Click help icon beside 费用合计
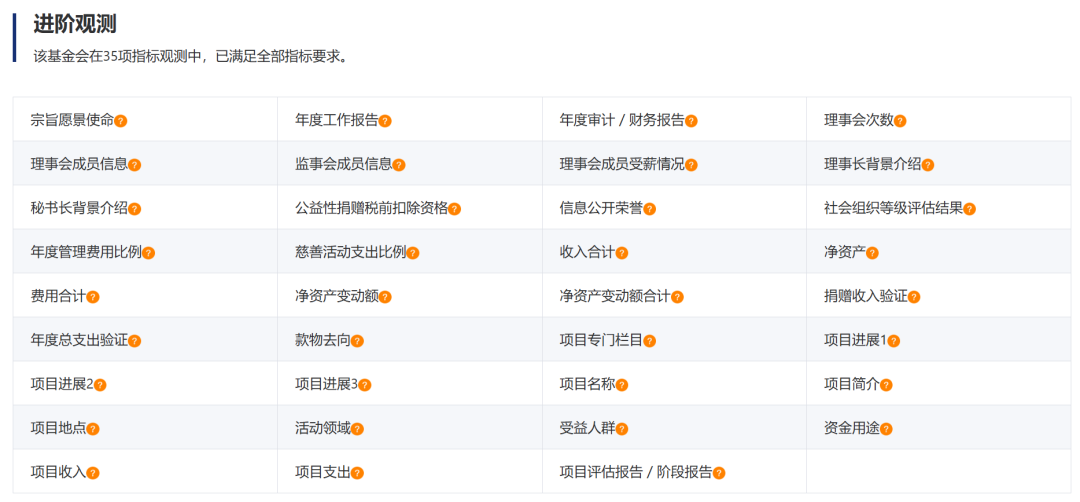 [x=93, y=297]
